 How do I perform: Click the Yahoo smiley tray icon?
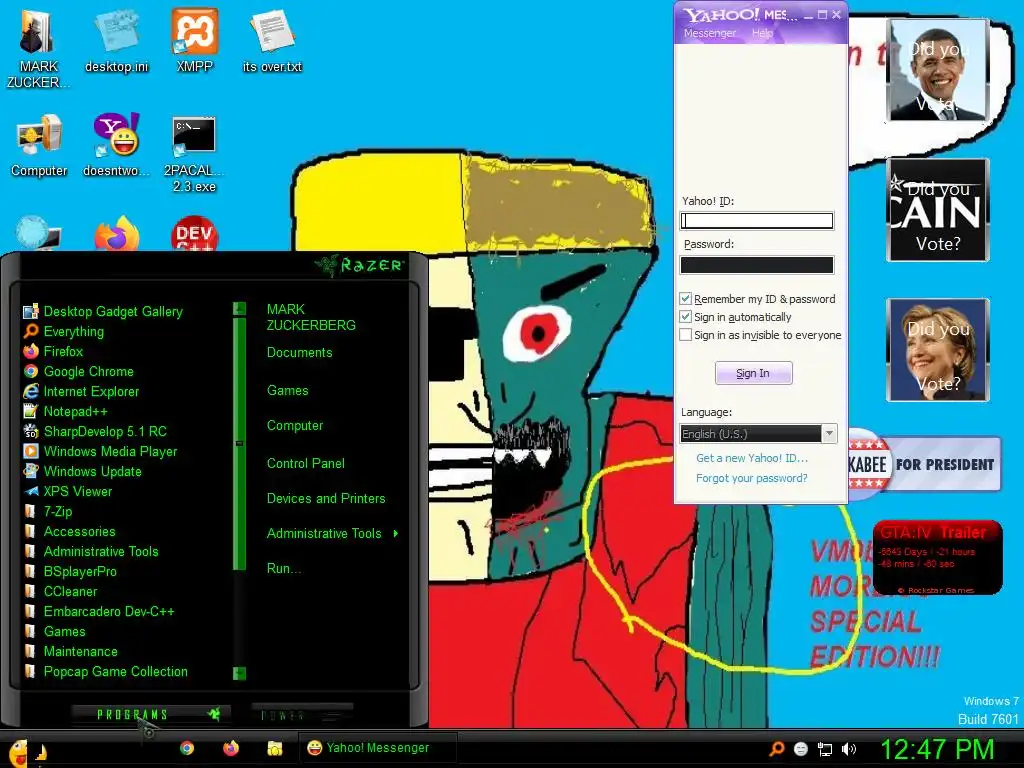coord(801,749)
